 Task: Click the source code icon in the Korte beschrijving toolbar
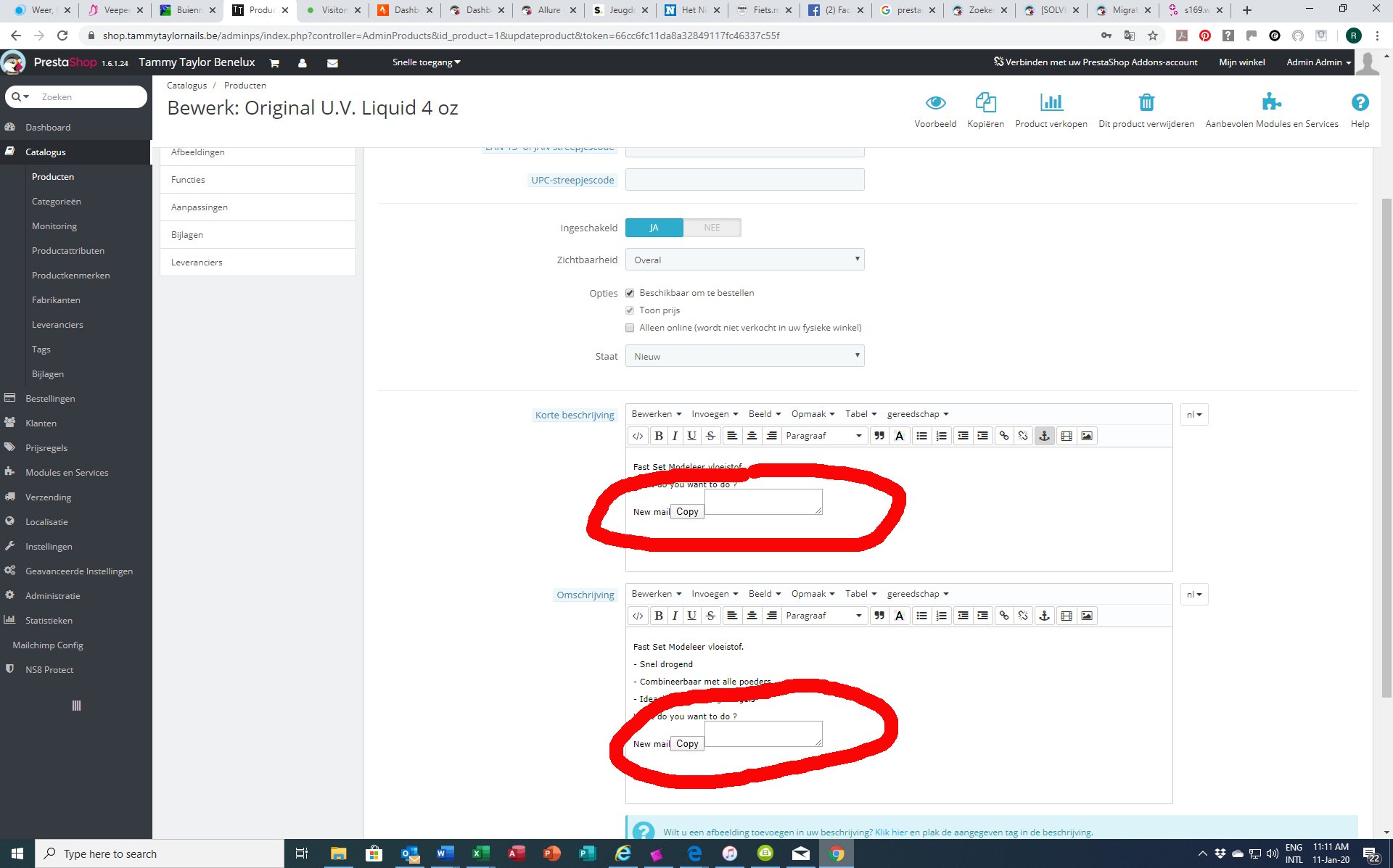click(638, 436)
